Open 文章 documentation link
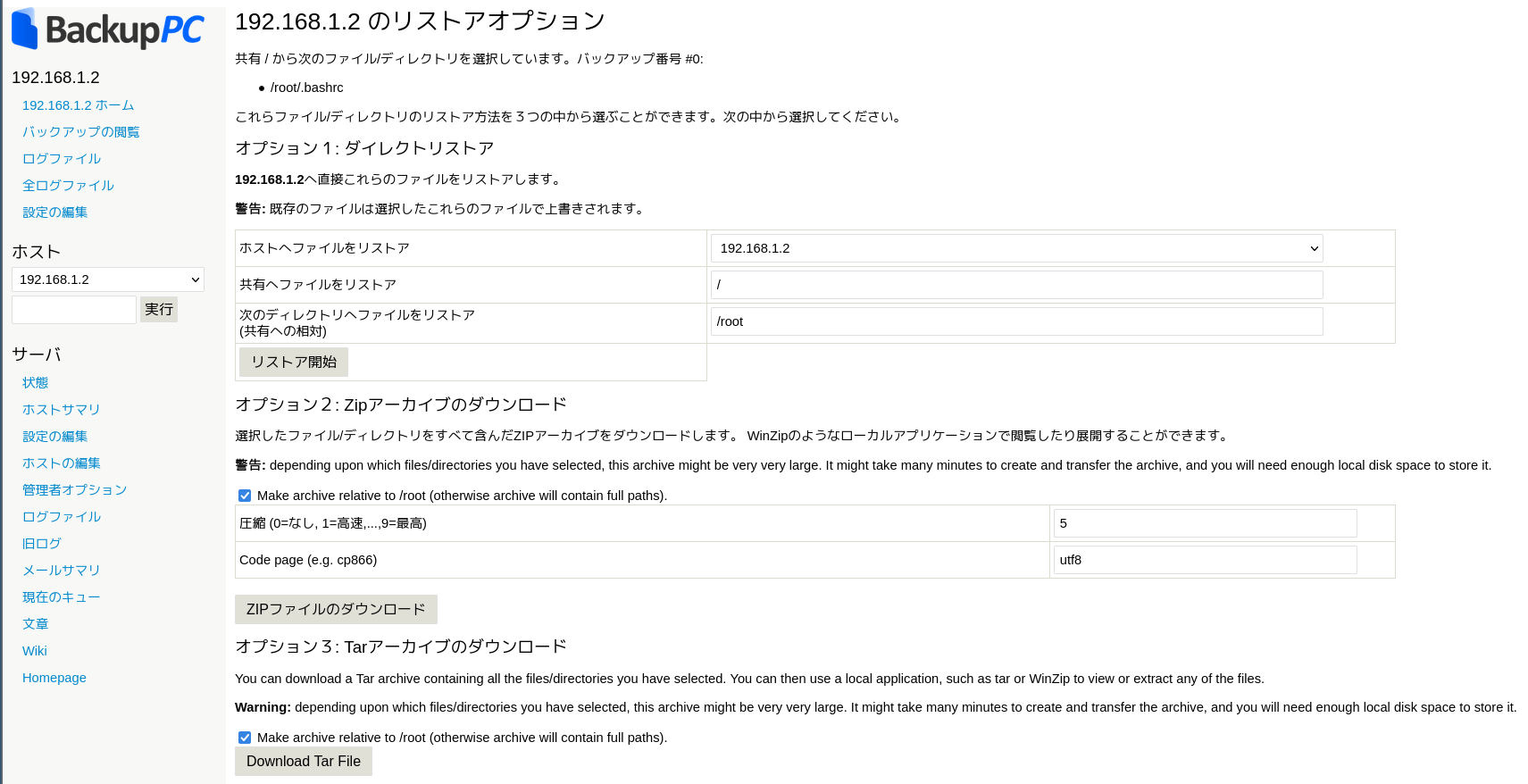The width and height of the screenshot is (1528, 784). (35, 624)
